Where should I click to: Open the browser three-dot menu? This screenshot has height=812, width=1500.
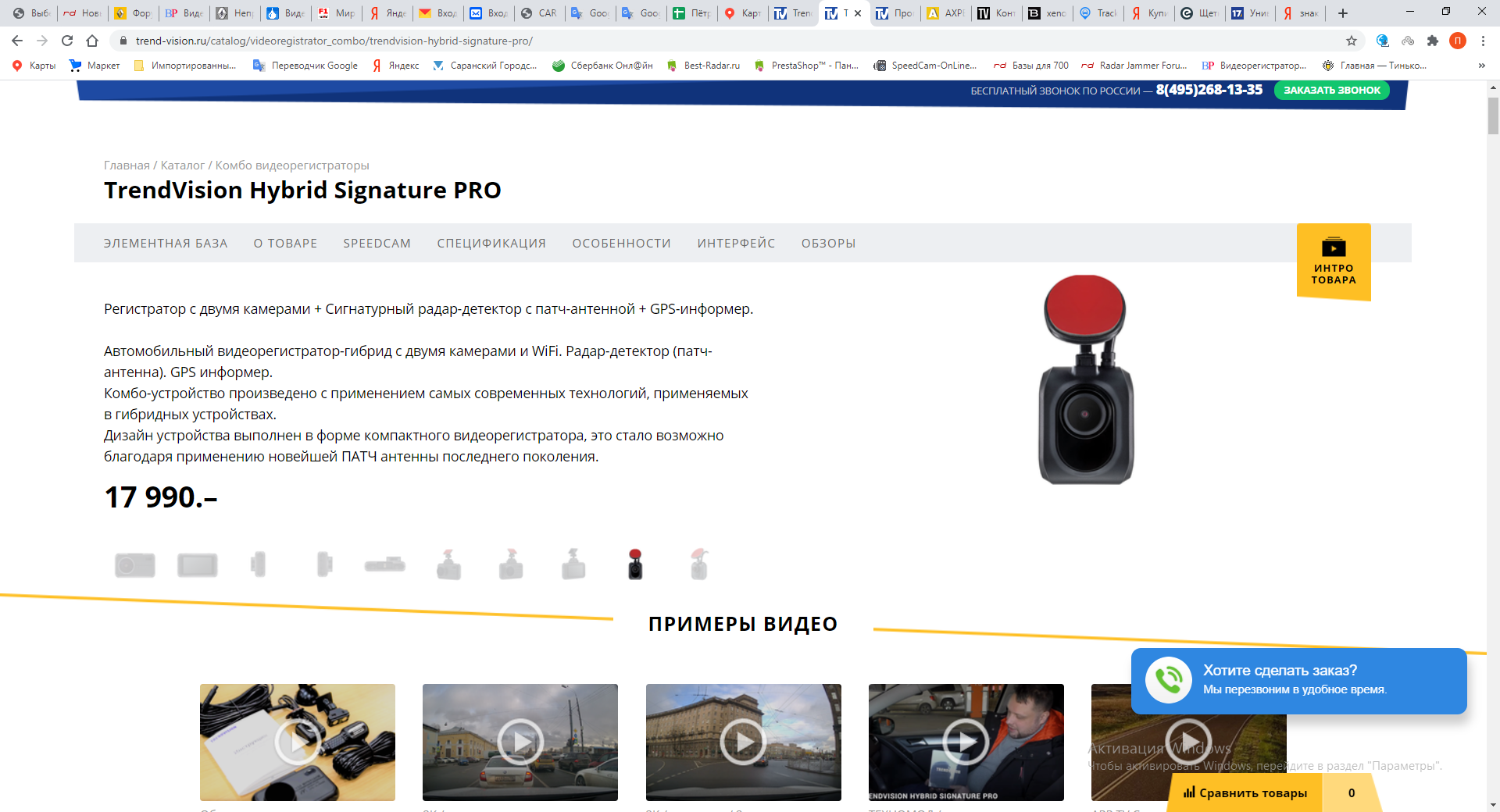point(1483,41)
